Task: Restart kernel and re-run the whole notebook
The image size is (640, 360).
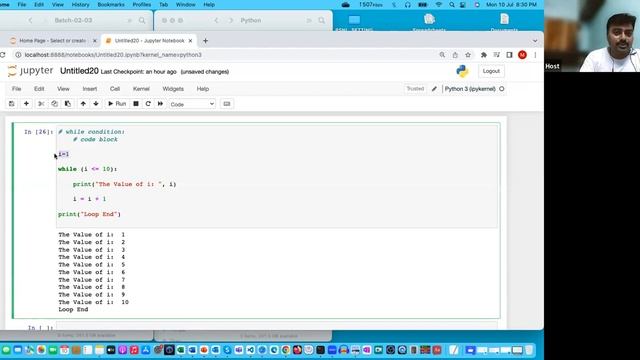Action: pyautogui.click(x=160, y=104)
